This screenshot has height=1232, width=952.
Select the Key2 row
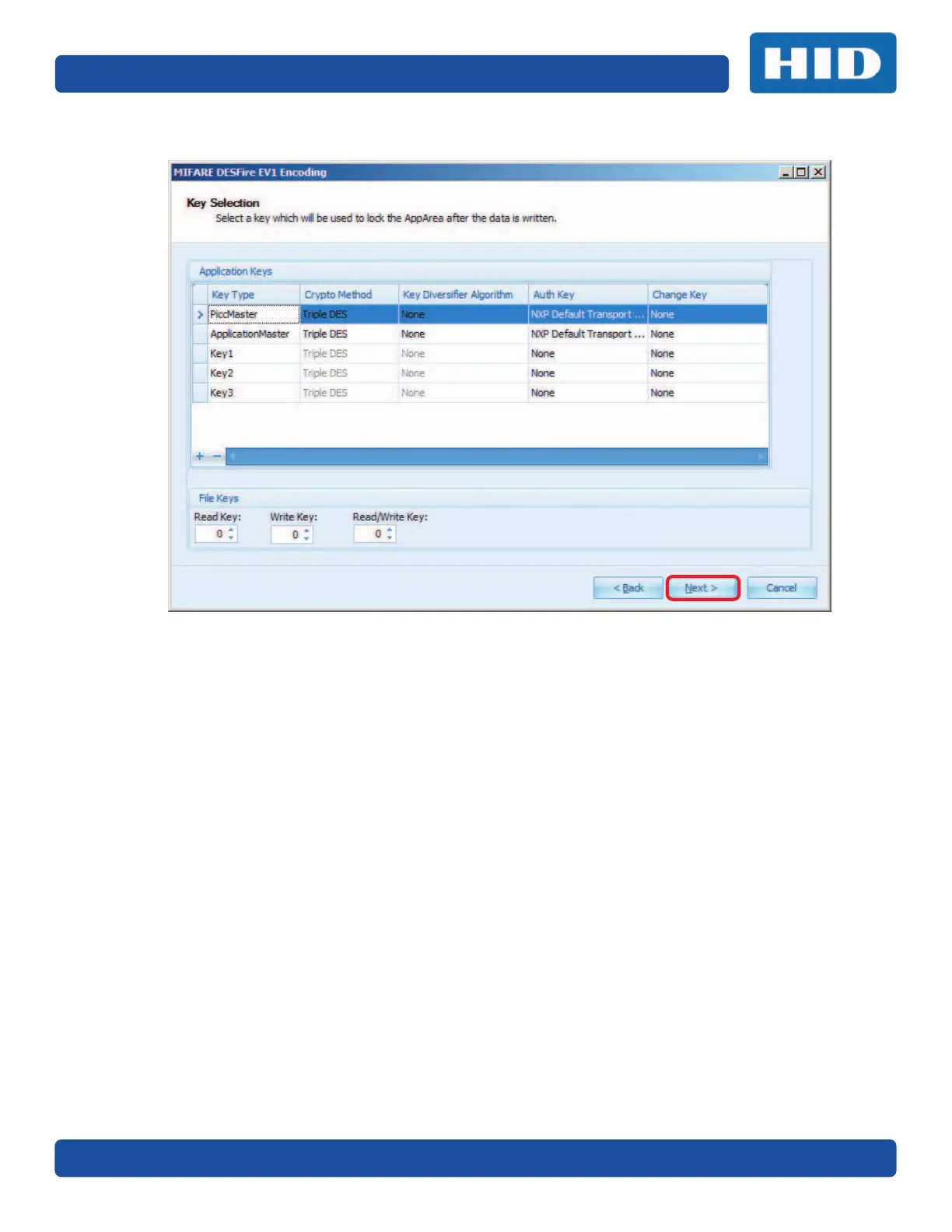pos(480,373)
